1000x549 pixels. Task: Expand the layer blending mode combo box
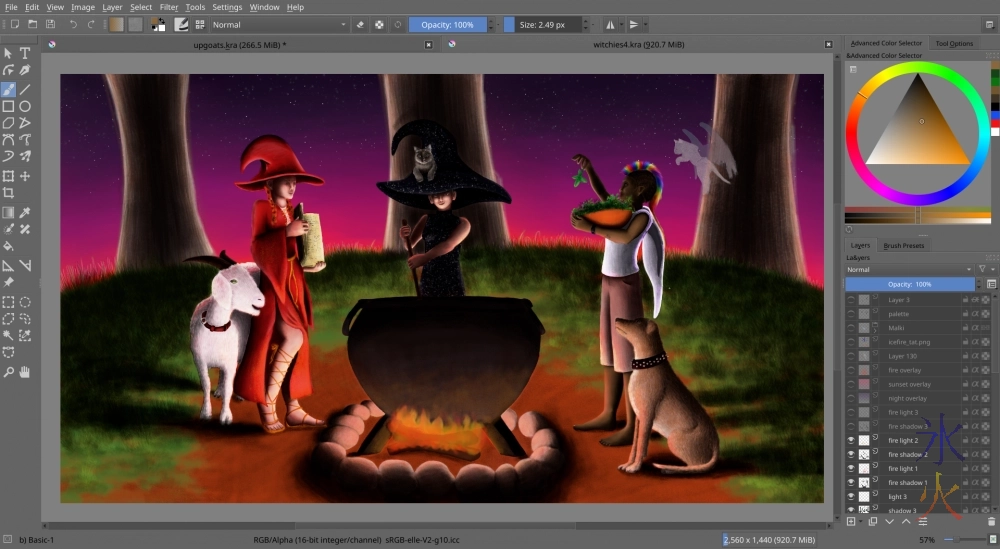pos(909,269)
